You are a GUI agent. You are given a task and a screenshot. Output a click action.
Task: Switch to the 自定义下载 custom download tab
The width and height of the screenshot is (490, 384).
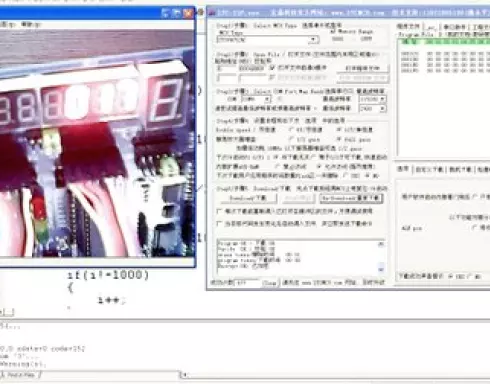(429, 170)
